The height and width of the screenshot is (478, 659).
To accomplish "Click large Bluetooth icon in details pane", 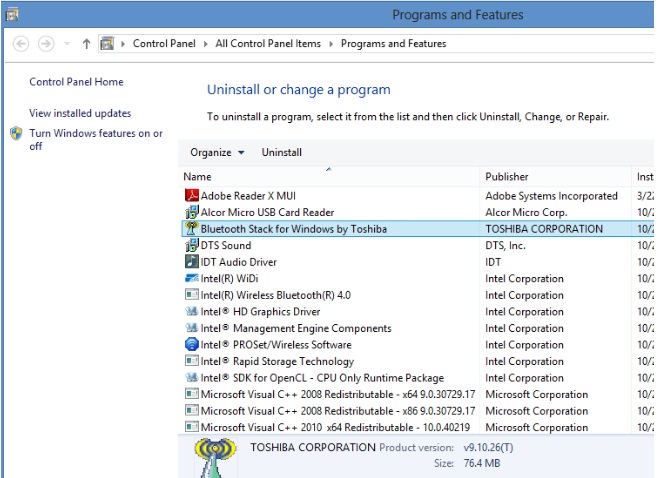I will pos(214,457).
